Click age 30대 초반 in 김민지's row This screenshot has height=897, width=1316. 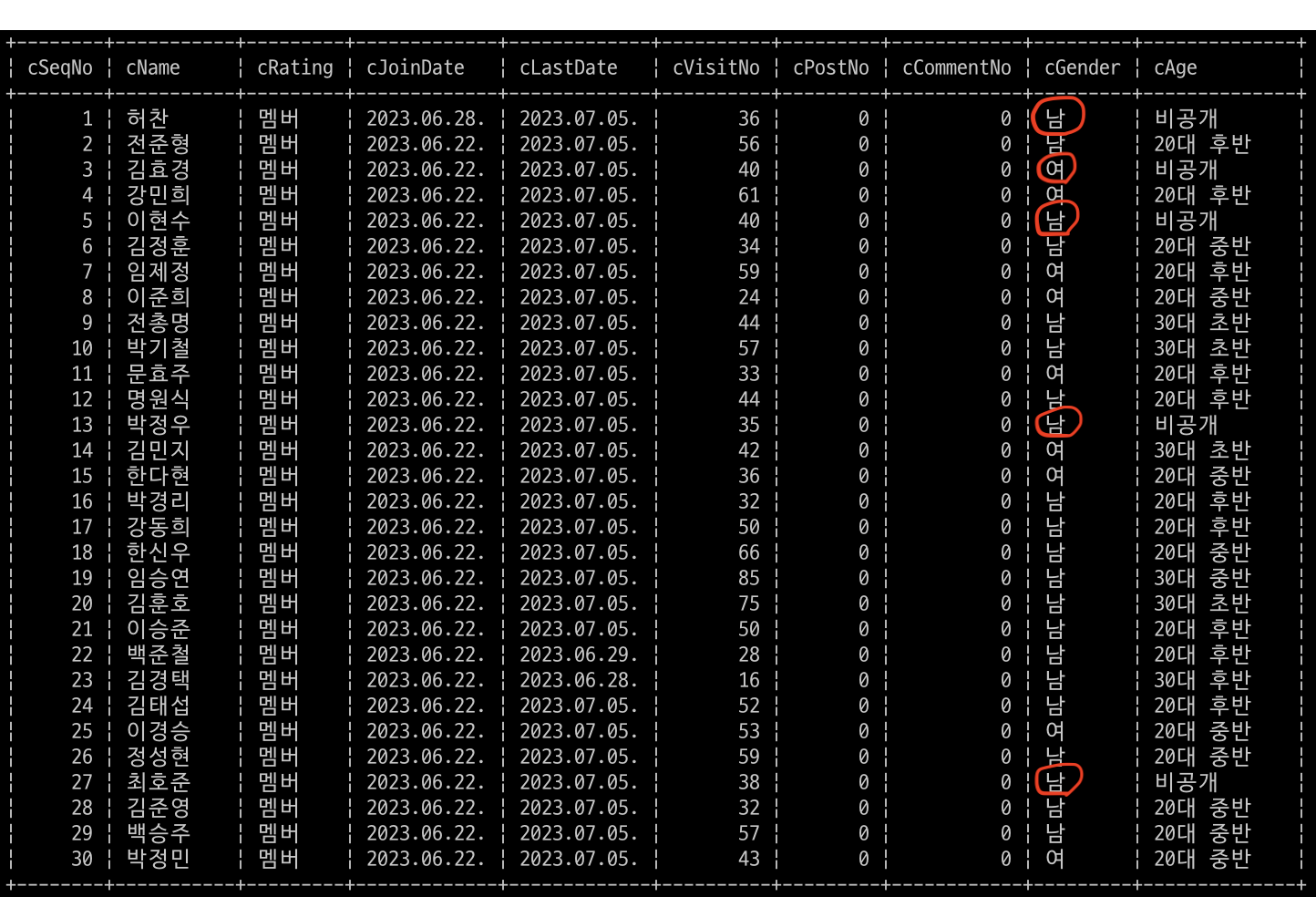click(x=1203, y=450)
